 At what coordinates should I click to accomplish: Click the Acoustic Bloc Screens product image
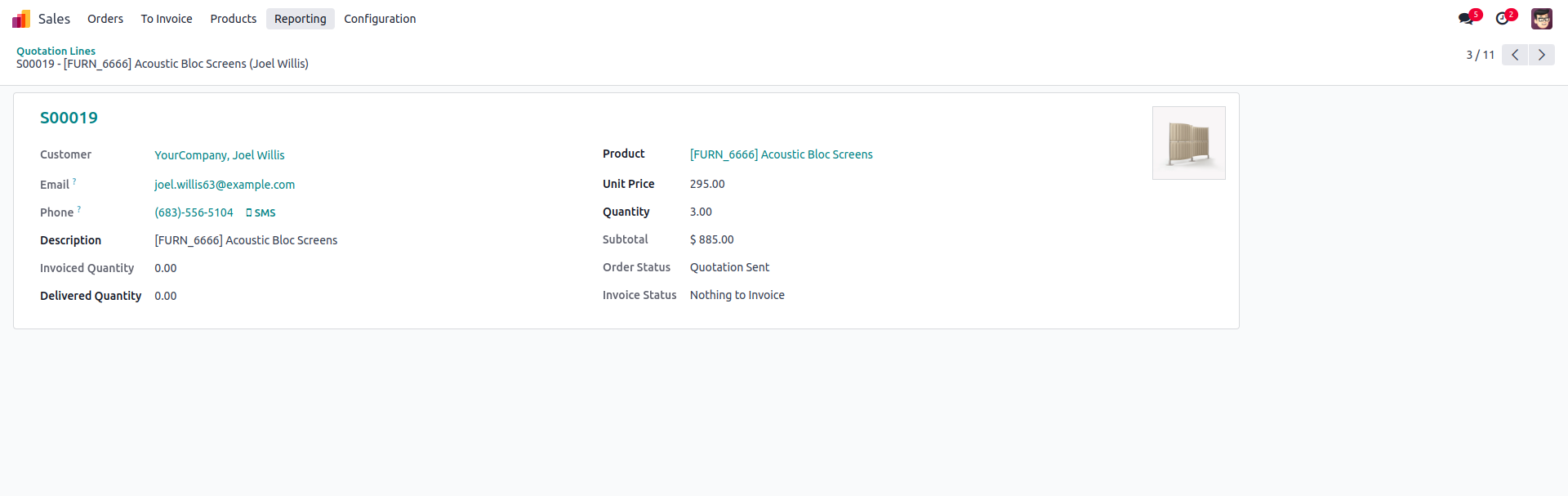(1188, 143)
